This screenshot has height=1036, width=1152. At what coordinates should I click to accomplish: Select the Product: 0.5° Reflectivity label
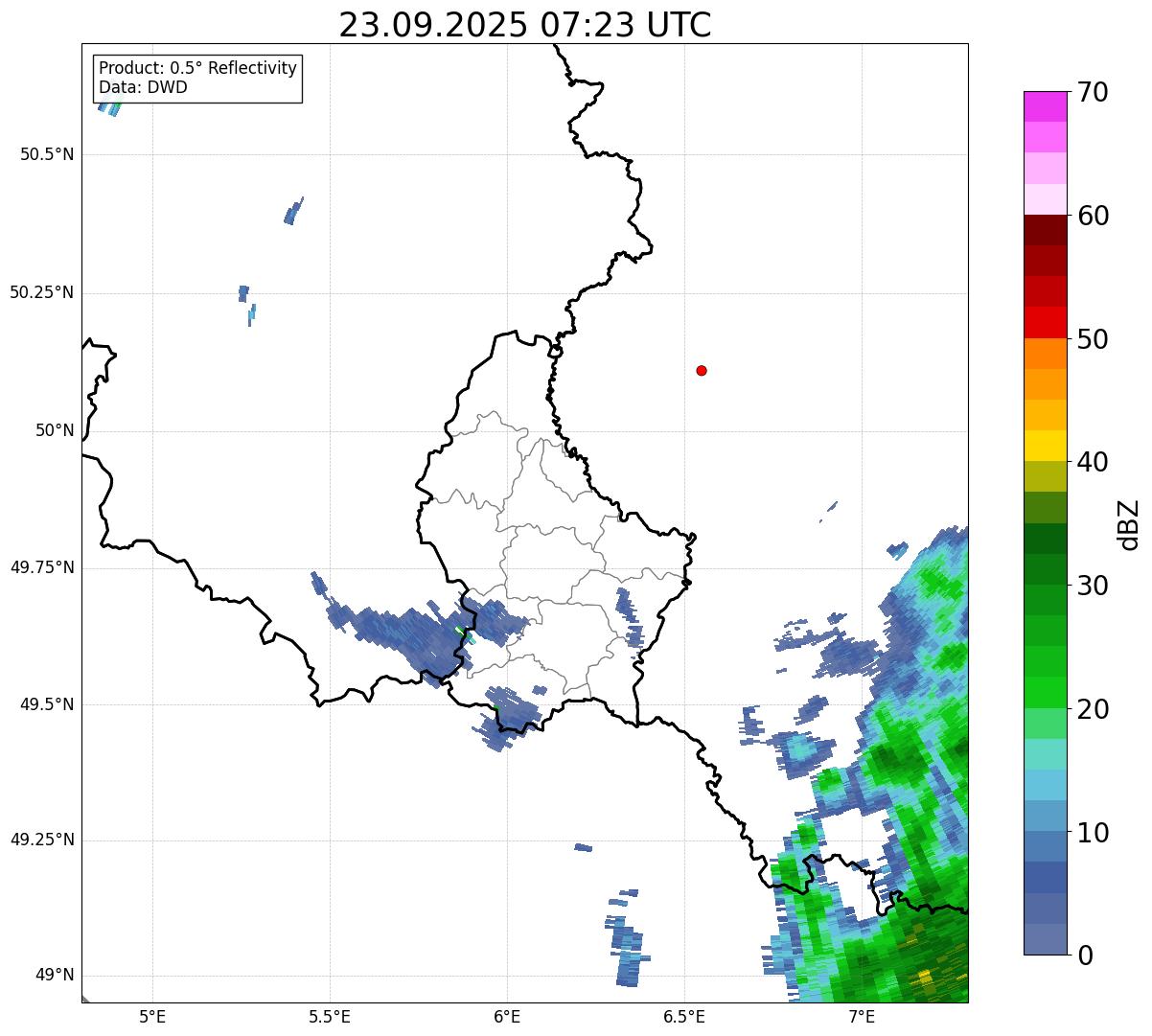click(198, 68)
